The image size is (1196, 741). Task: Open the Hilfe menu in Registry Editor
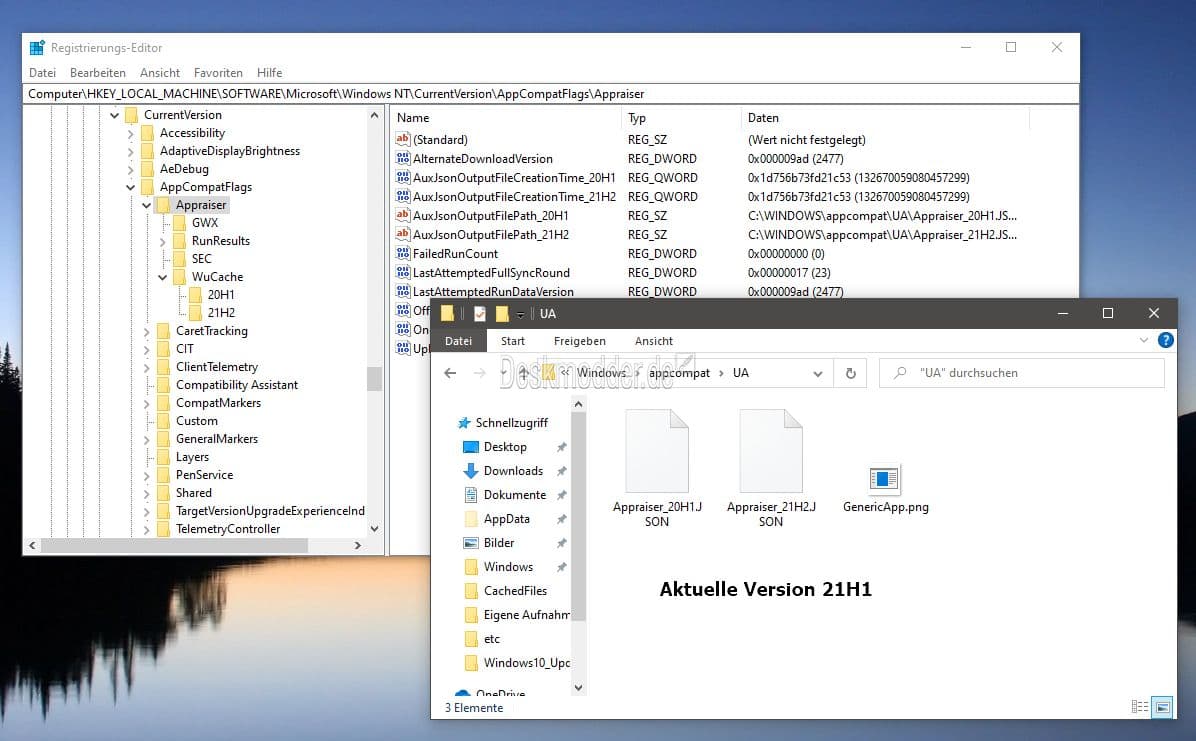click(269, 72)
